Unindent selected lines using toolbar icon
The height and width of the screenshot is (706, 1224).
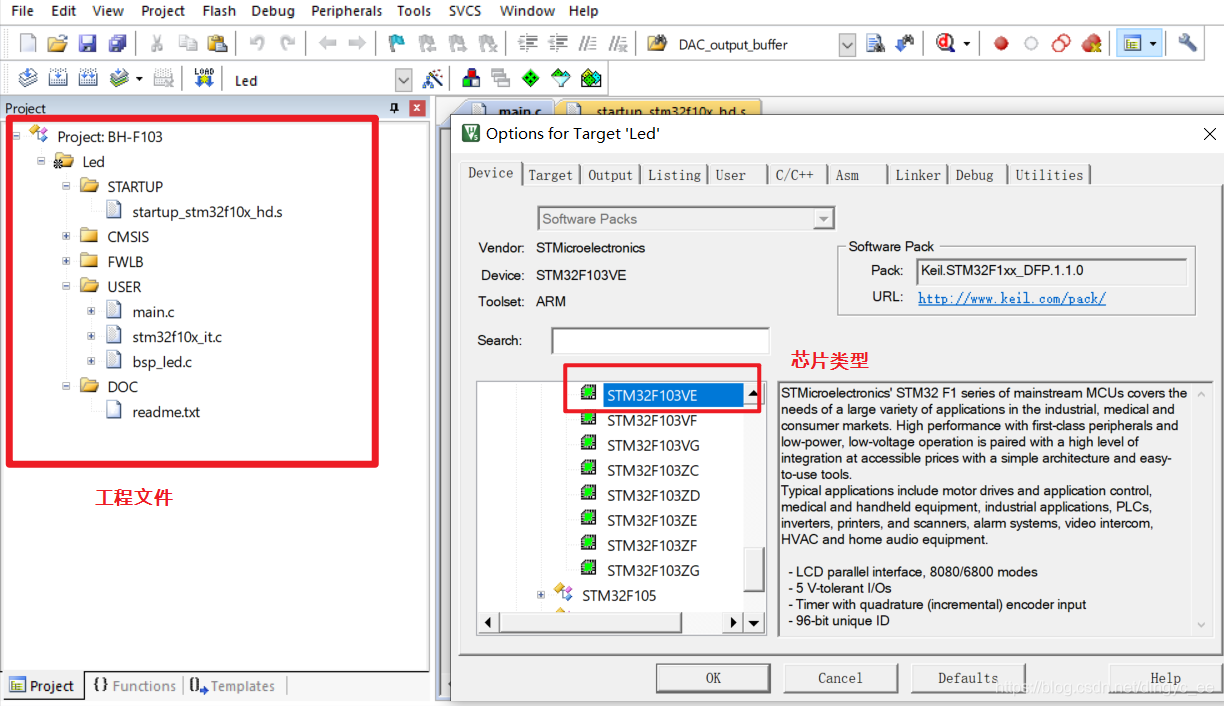coord(558,43)
